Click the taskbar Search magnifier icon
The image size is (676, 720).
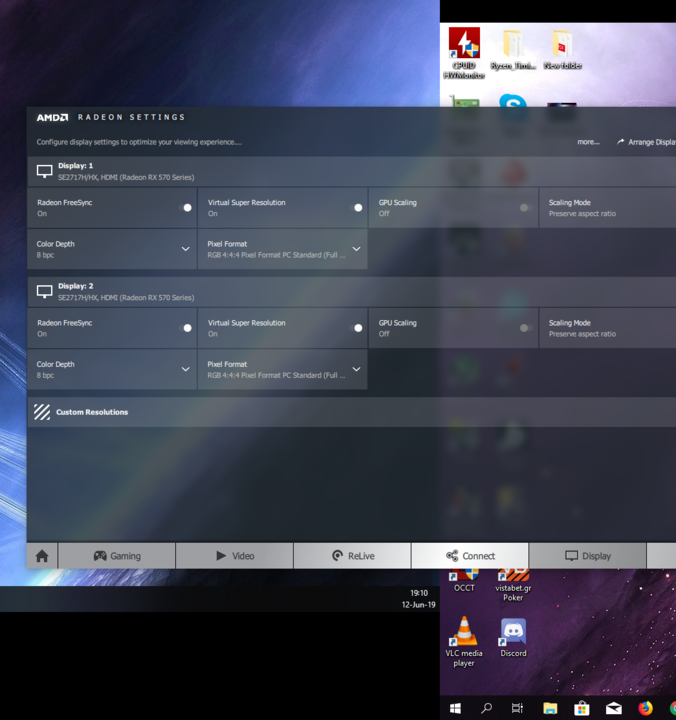[x=486, y=709]
